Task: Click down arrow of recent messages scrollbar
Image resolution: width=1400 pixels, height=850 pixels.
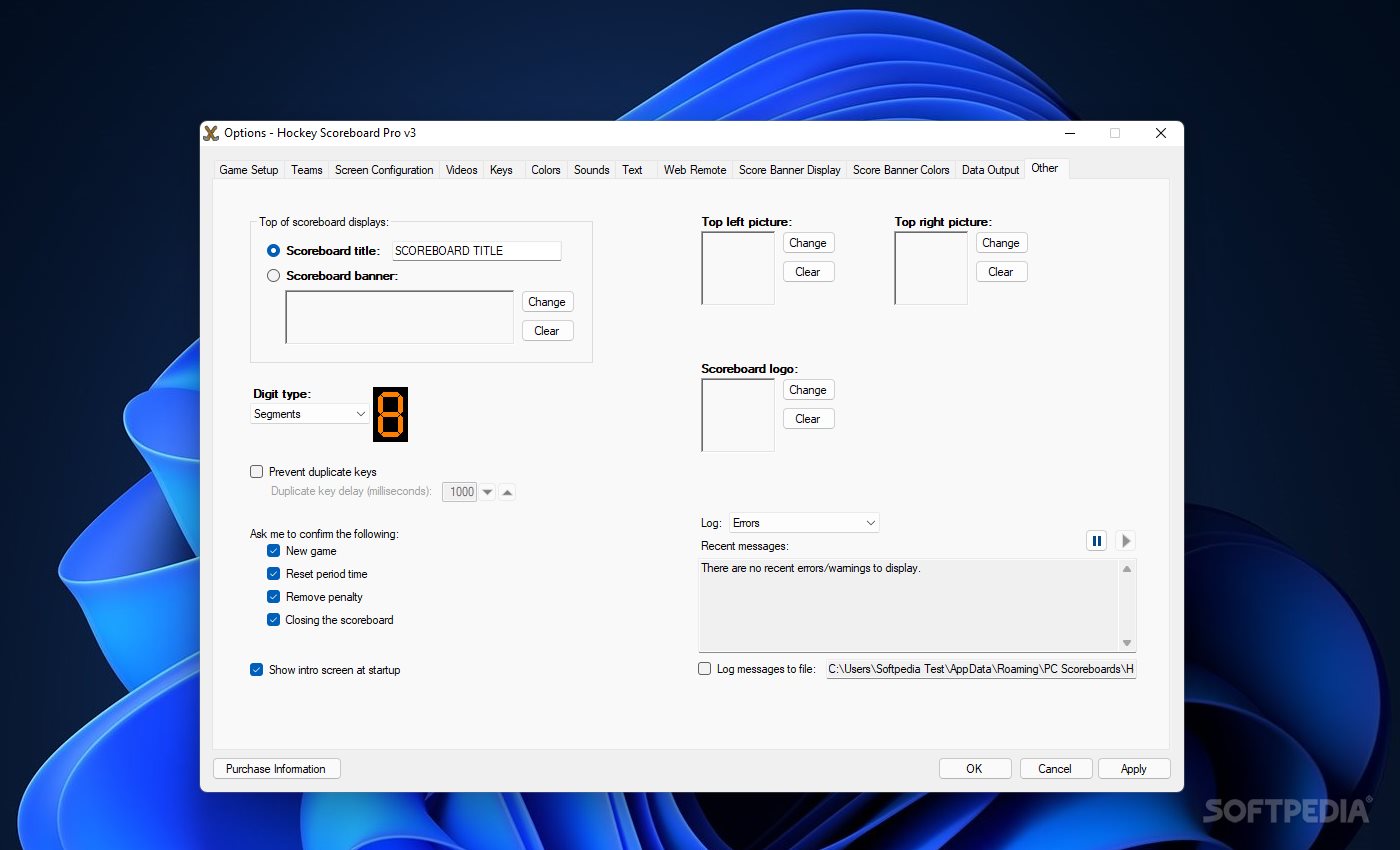Action: point(1127,643)
